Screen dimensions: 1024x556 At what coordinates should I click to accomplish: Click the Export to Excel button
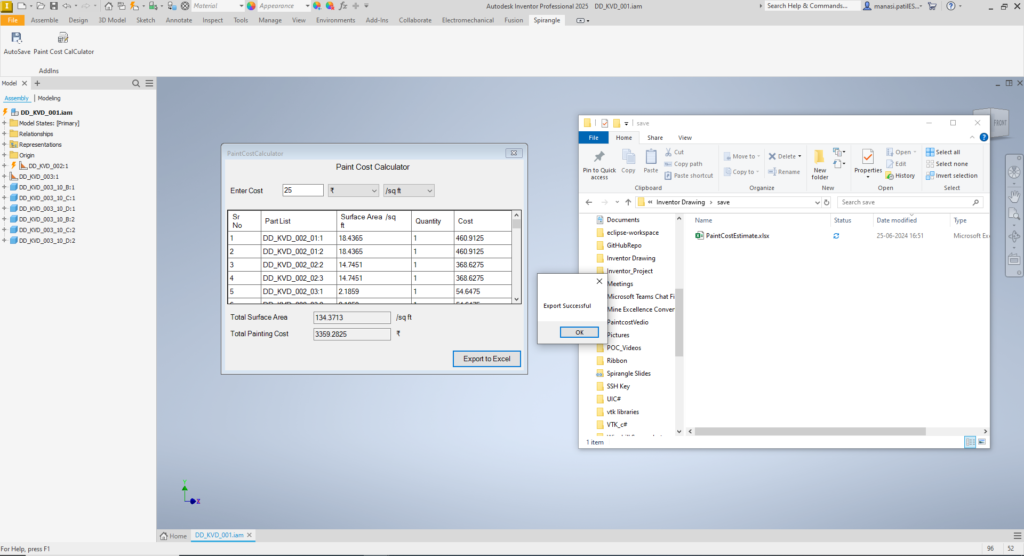(x=487, y=359)
